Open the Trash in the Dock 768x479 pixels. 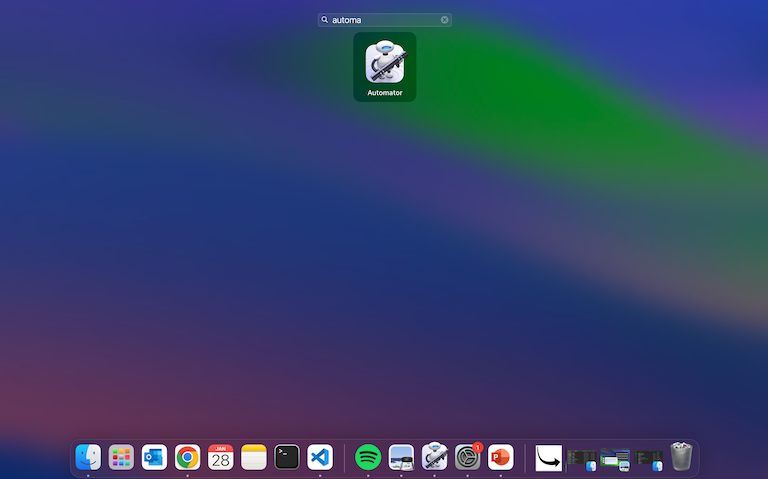tap(681, 456)
